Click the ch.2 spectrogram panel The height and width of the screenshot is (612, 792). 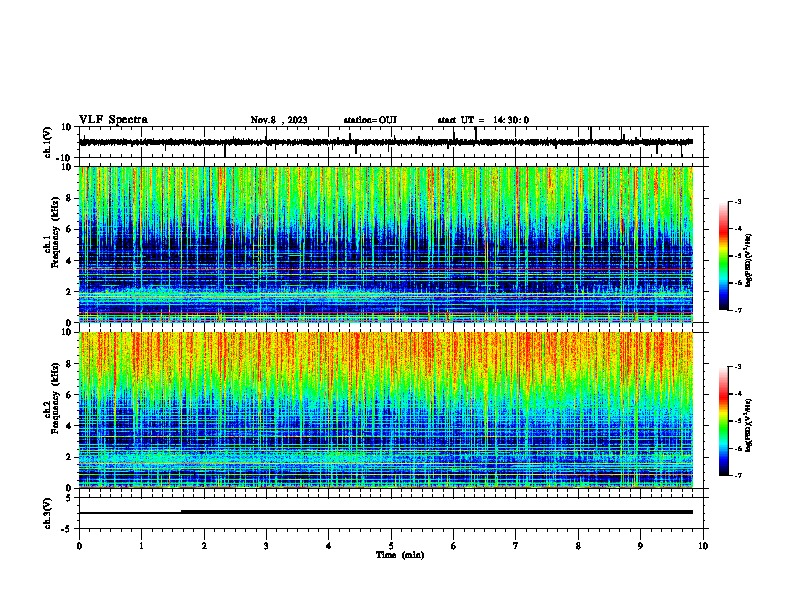click(x=386, y=410)
